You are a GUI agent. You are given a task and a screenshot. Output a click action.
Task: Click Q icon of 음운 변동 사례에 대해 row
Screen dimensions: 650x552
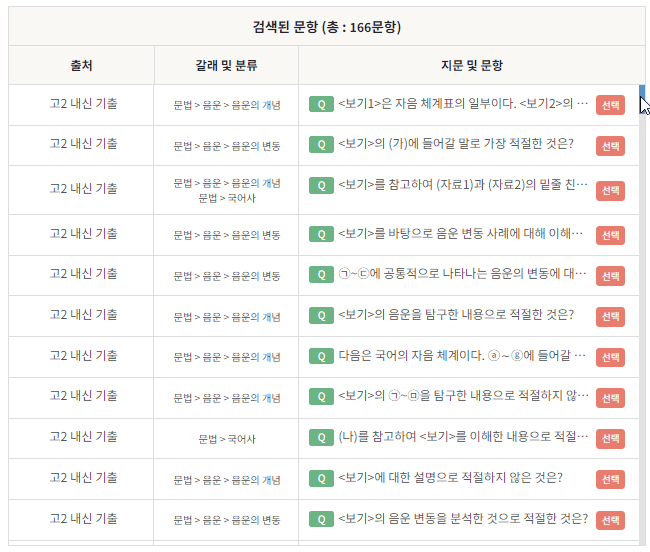pos(321,234)
